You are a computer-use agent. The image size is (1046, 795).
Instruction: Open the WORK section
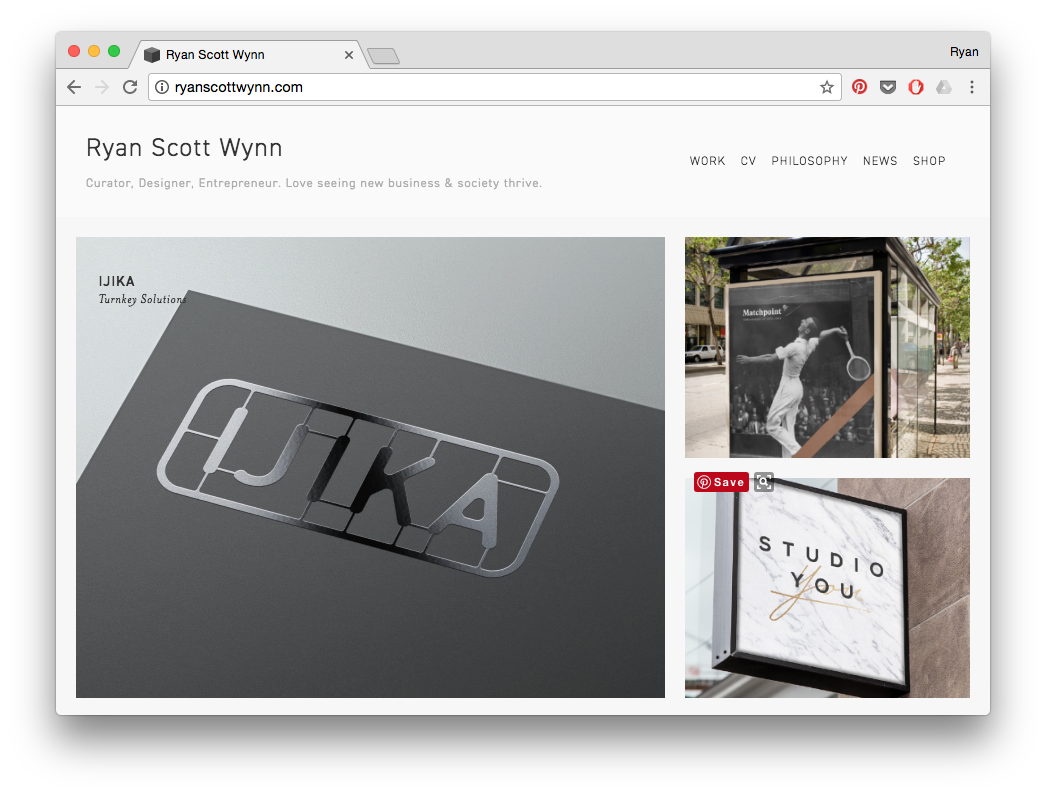pyautogui.click(x=707, y=161)
